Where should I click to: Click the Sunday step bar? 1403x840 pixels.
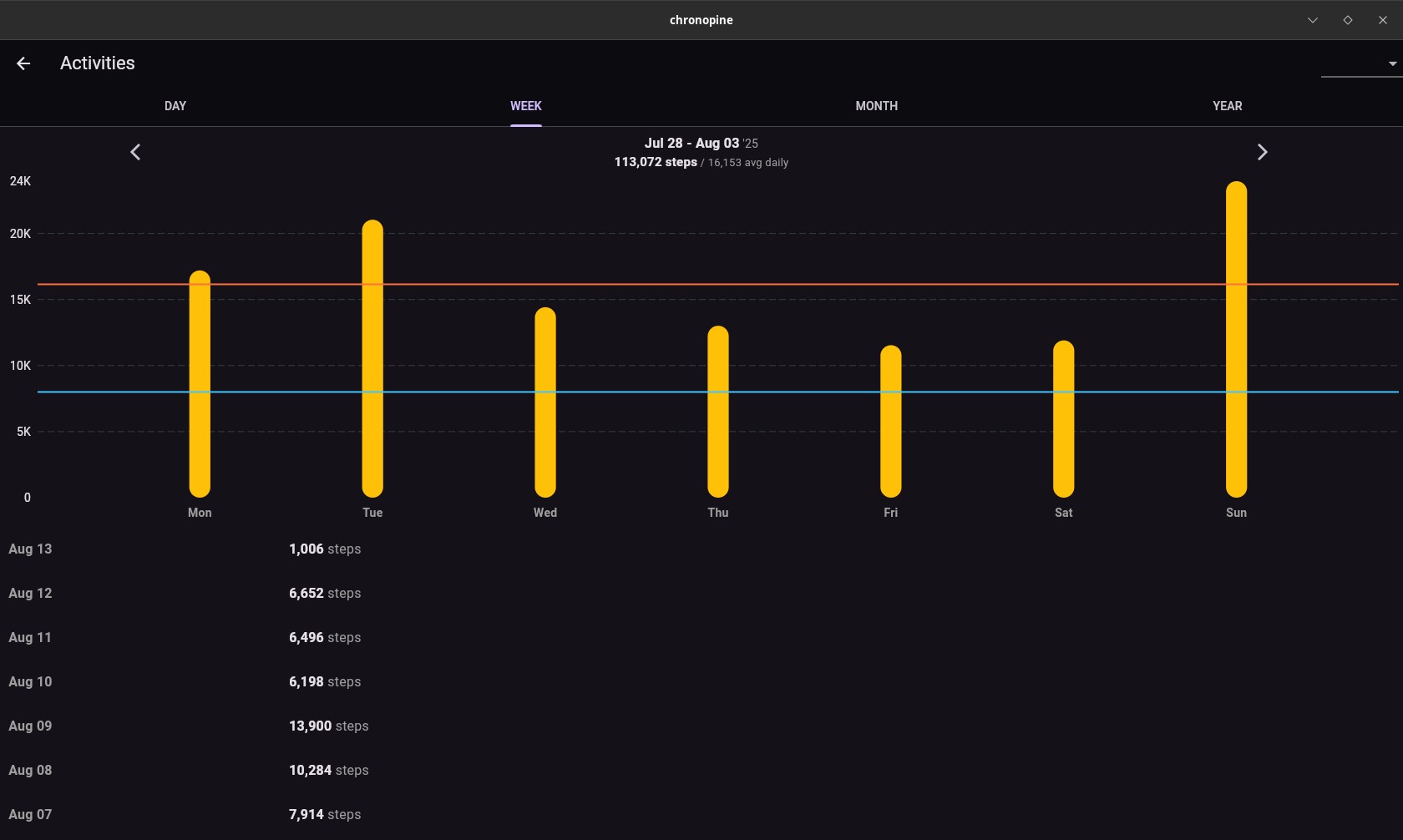point(1236,339)
